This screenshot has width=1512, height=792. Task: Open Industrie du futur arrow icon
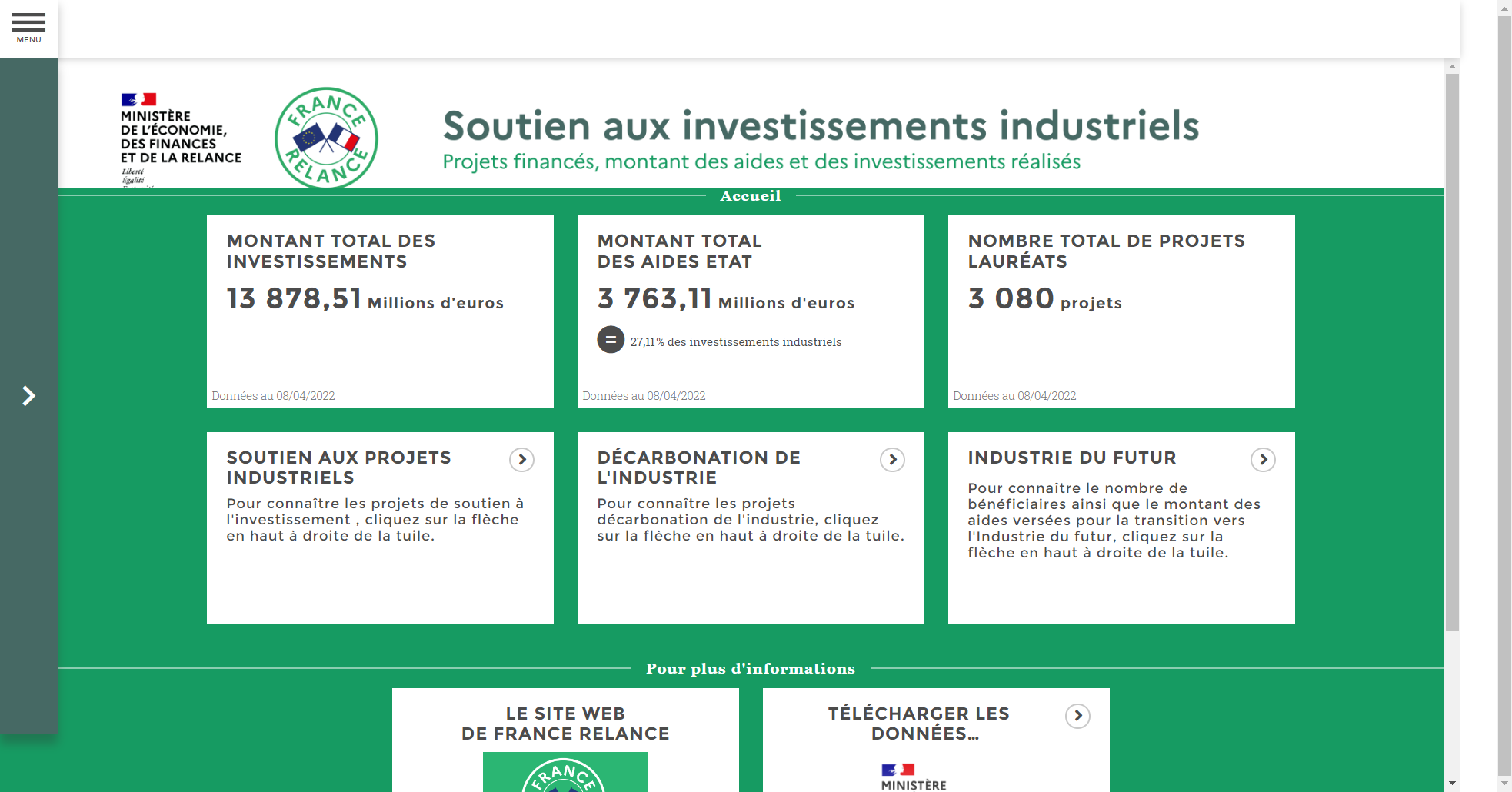[1263, 460]
